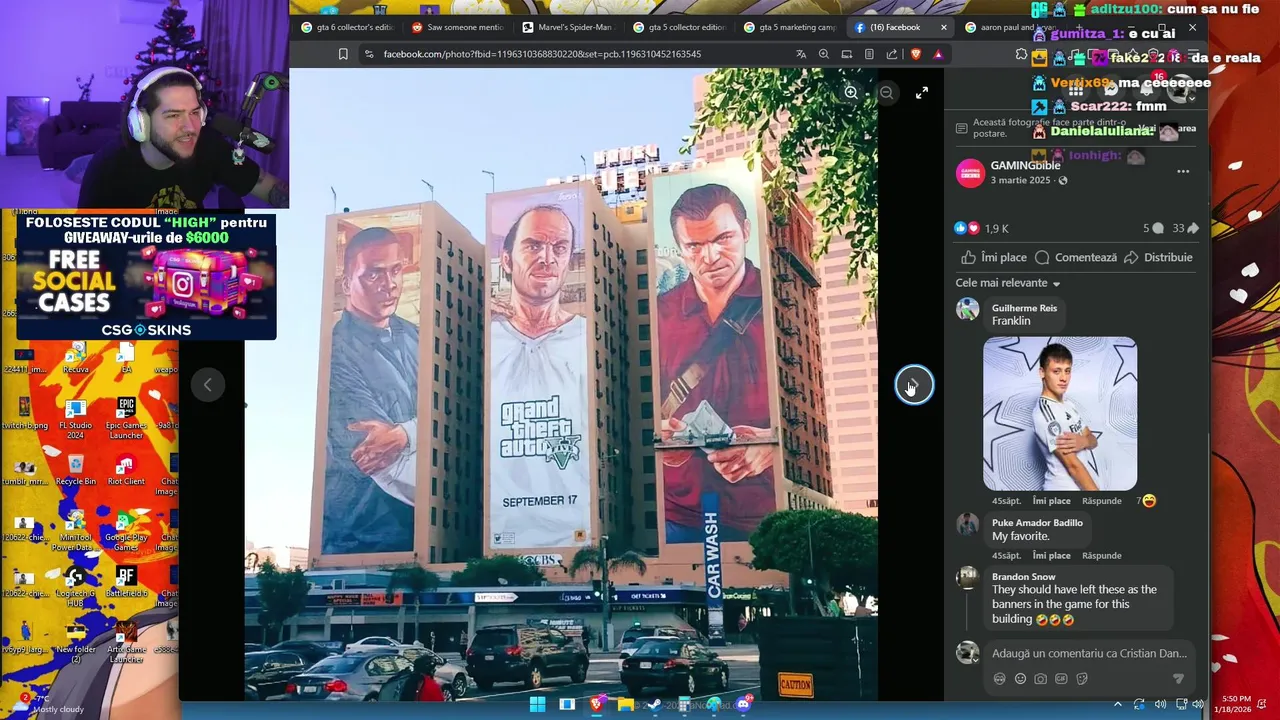Open GAMINGbible profile picture
This screenshot has width=1280, height=720.
click(x=970, y=173)
